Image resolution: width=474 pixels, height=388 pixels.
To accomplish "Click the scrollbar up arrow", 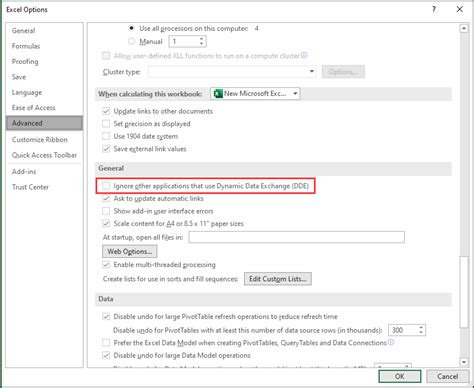I will 464,29.
